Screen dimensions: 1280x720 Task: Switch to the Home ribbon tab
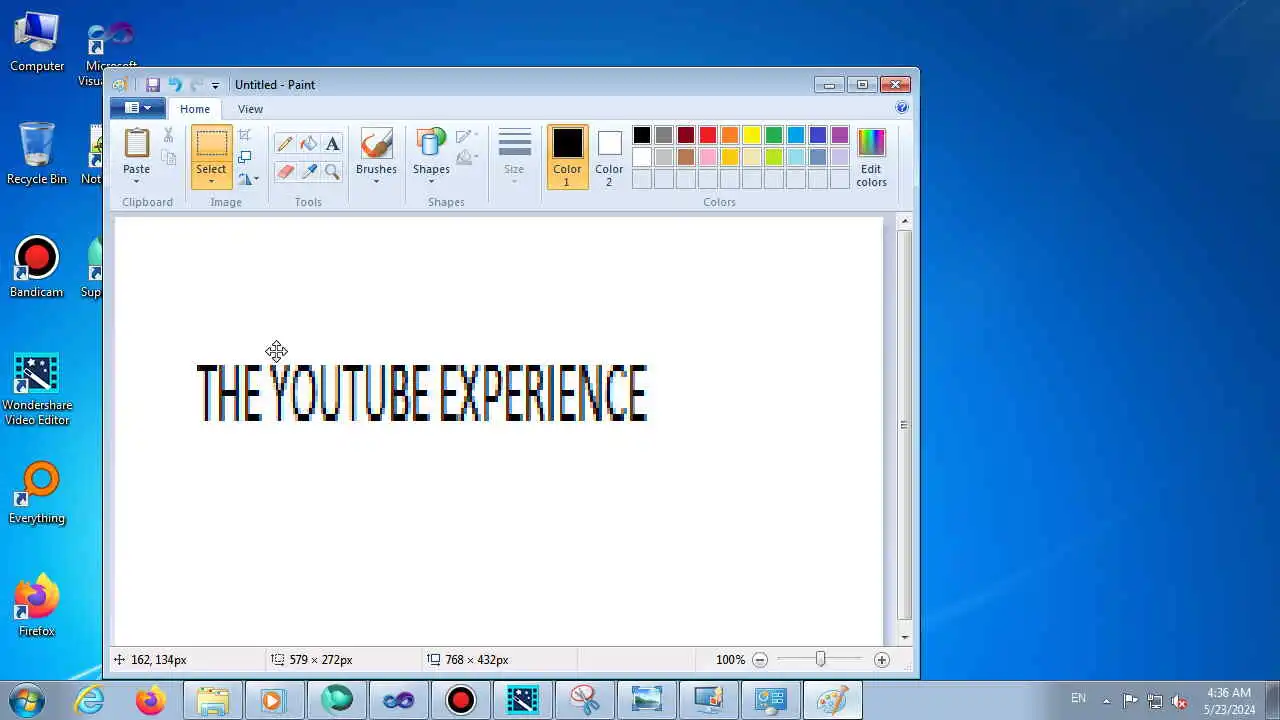pos(195,109)
